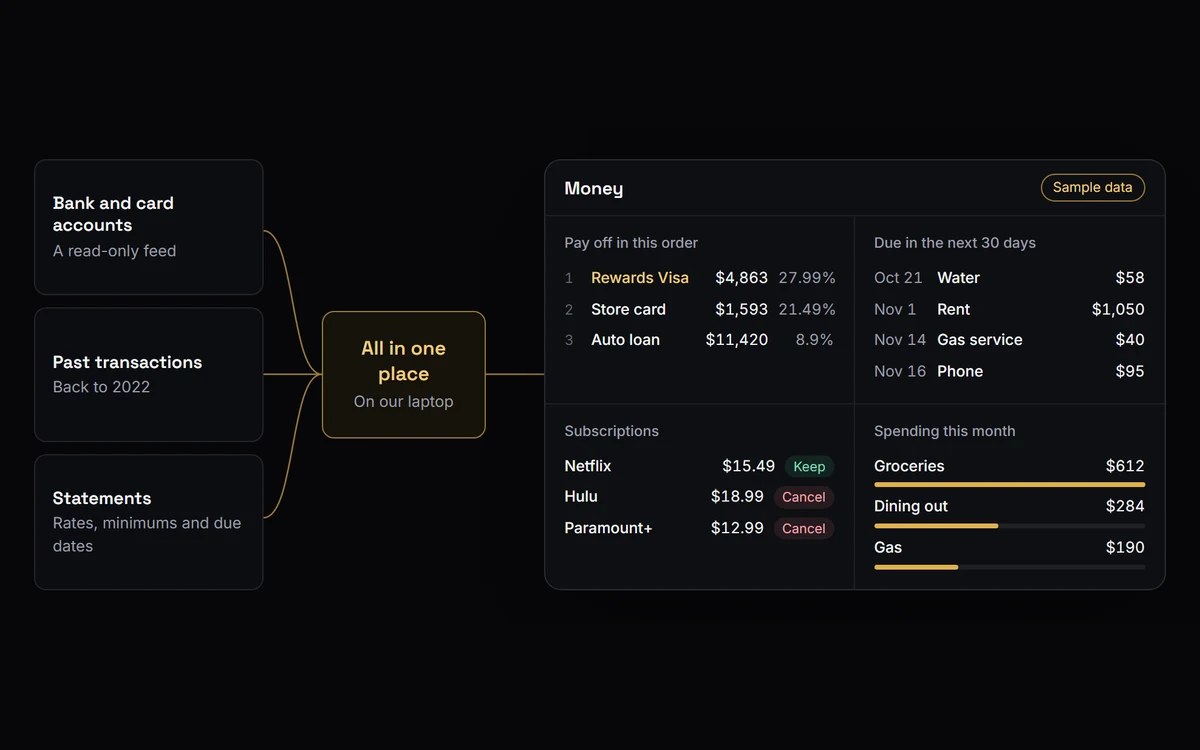Click the Nov 14 date
This screenshot has height=750, width=1200.
pyautogui.click(x=900, y=340)
